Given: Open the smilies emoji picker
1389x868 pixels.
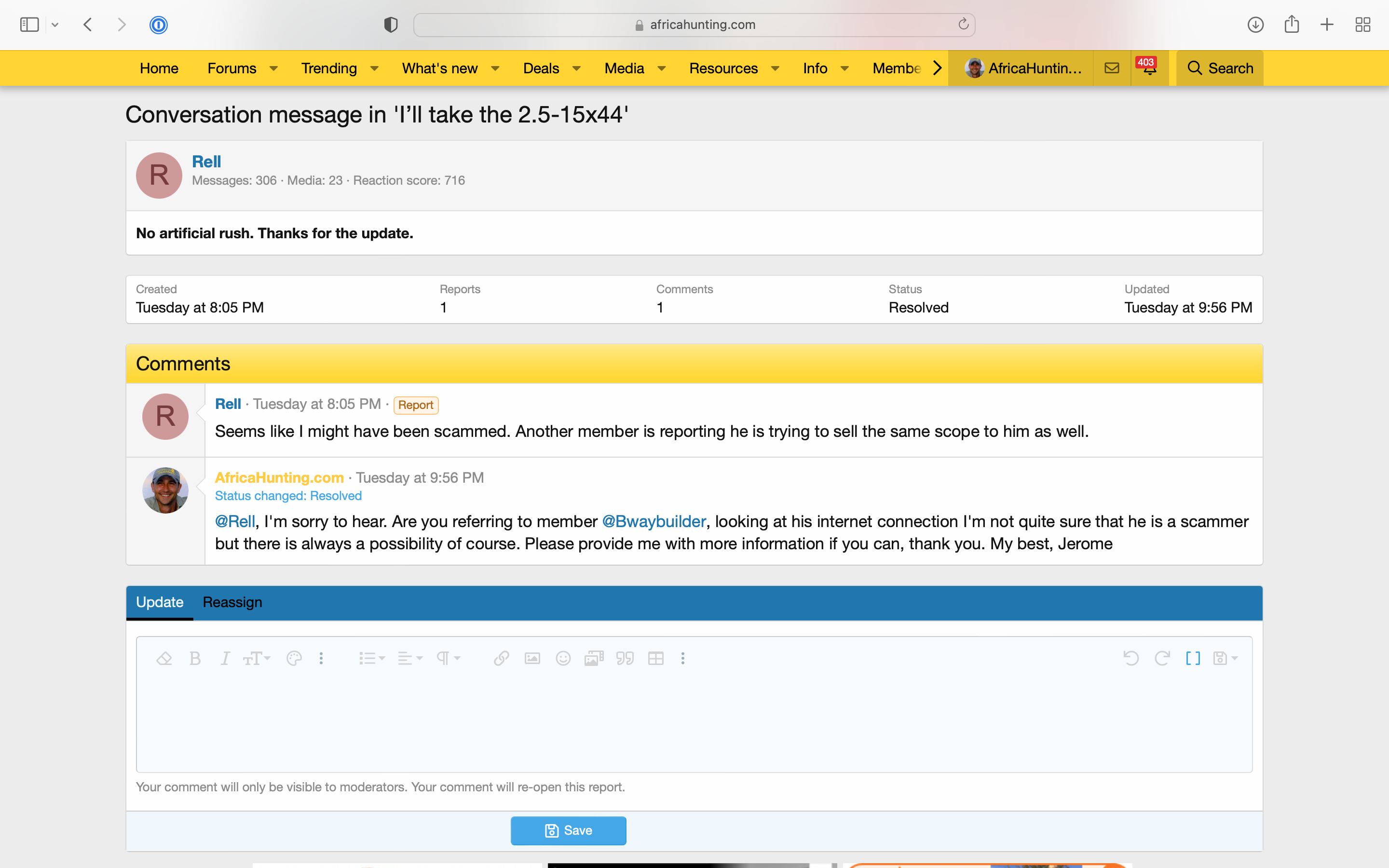Looking at the screenshot, I should [563, 658].
